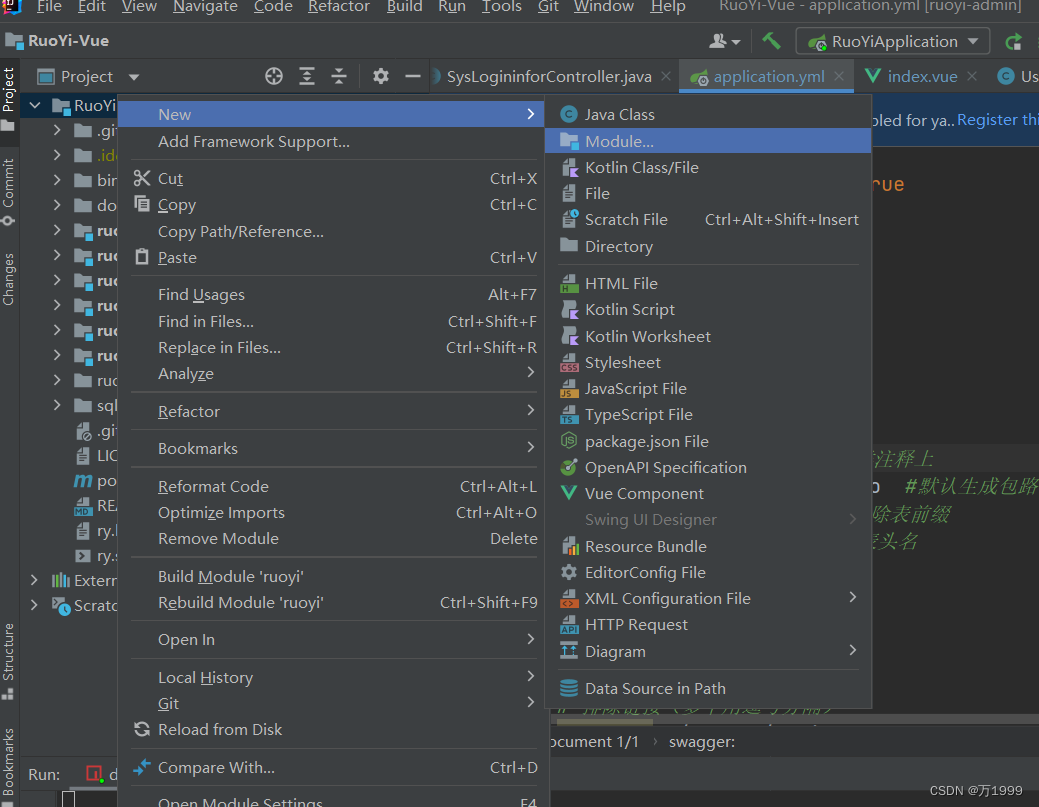The image size is (1039, 807).
Task: Choose Resource Bundle option
Action: (708, 547)
